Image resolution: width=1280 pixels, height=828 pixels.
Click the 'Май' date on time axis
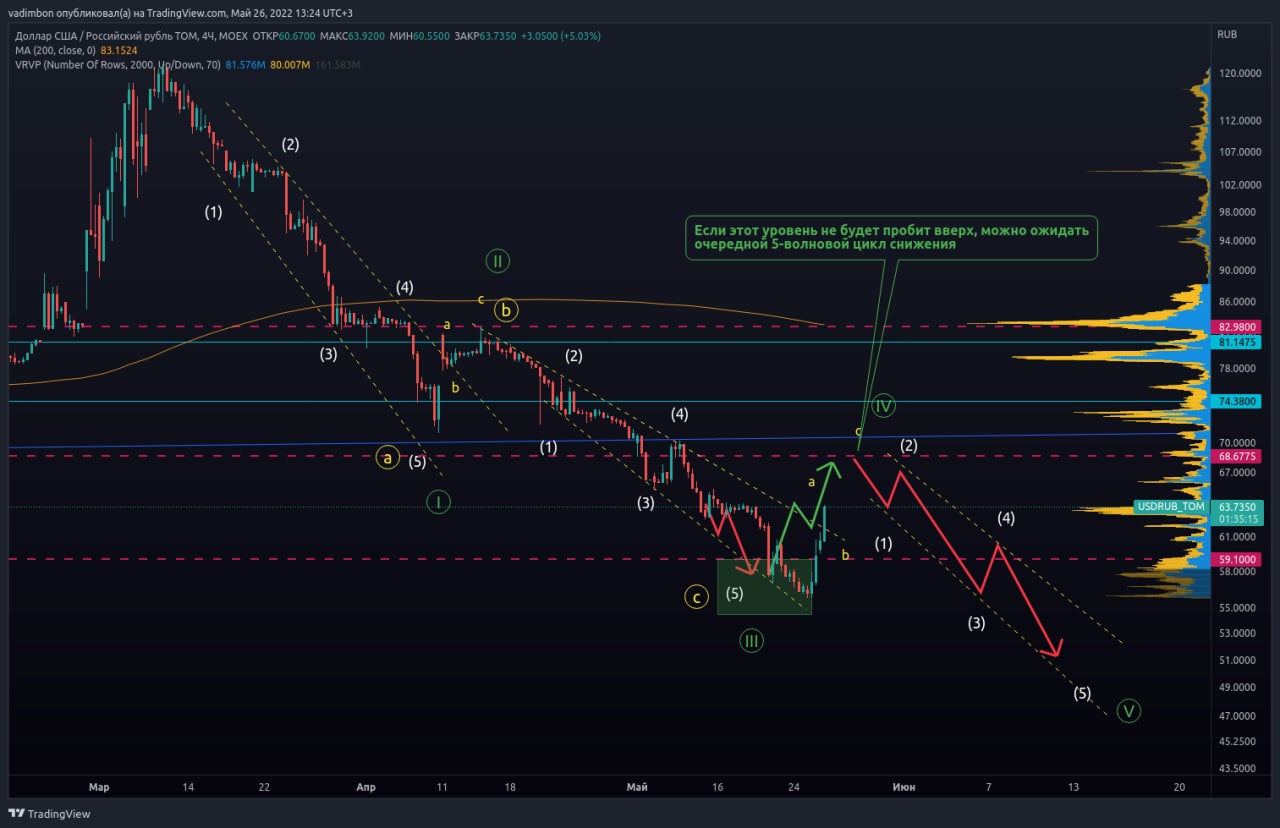coord(636,788)
